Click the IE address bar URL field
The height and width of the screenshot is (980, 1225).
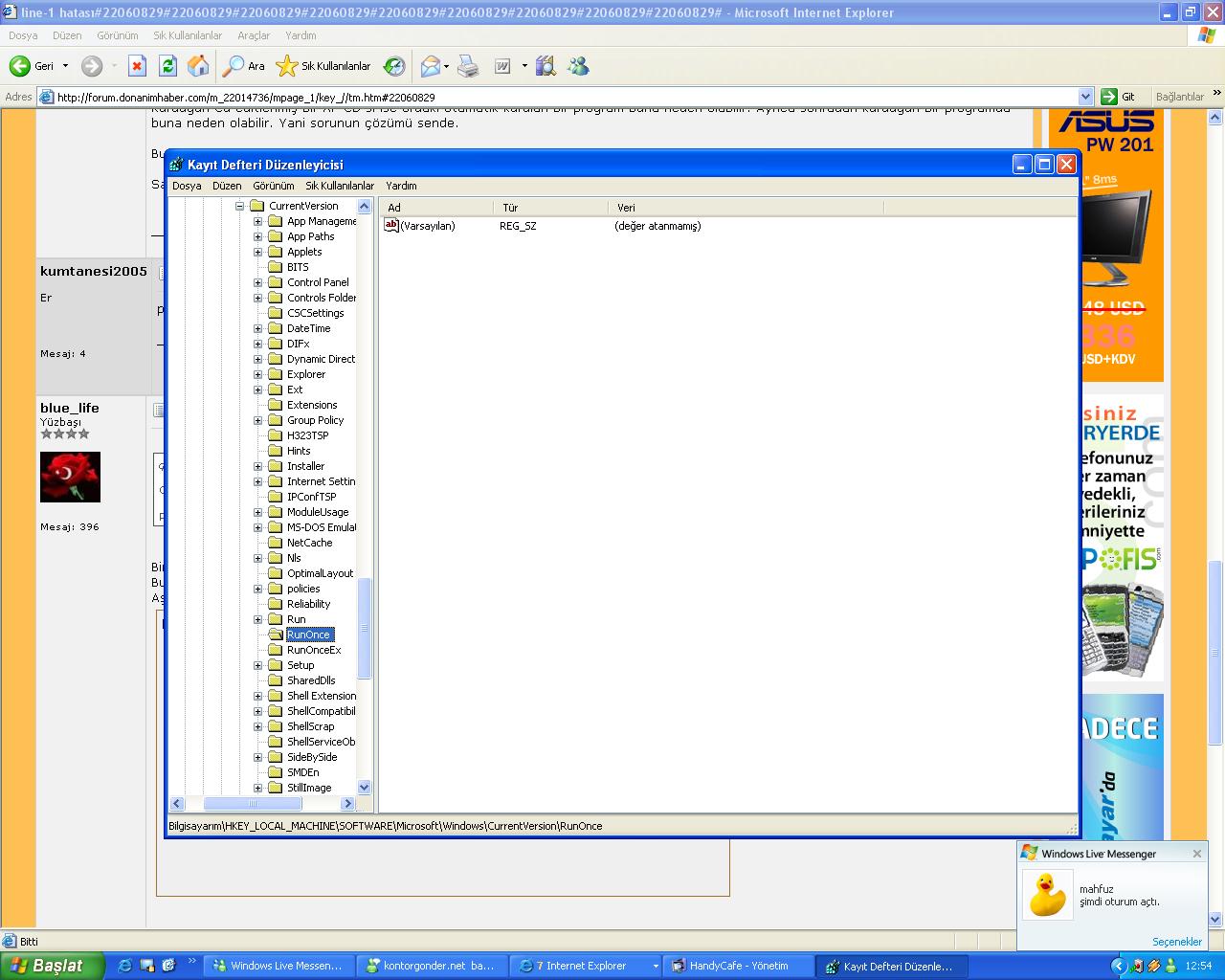point(565,97)
